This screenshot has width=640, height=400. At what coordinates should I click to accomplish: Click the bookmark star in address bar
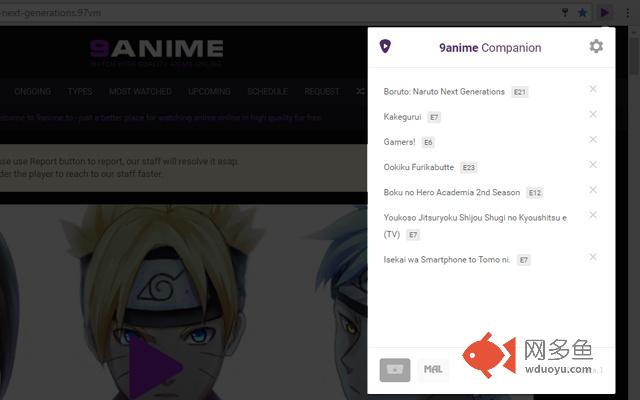pos(582,13)
